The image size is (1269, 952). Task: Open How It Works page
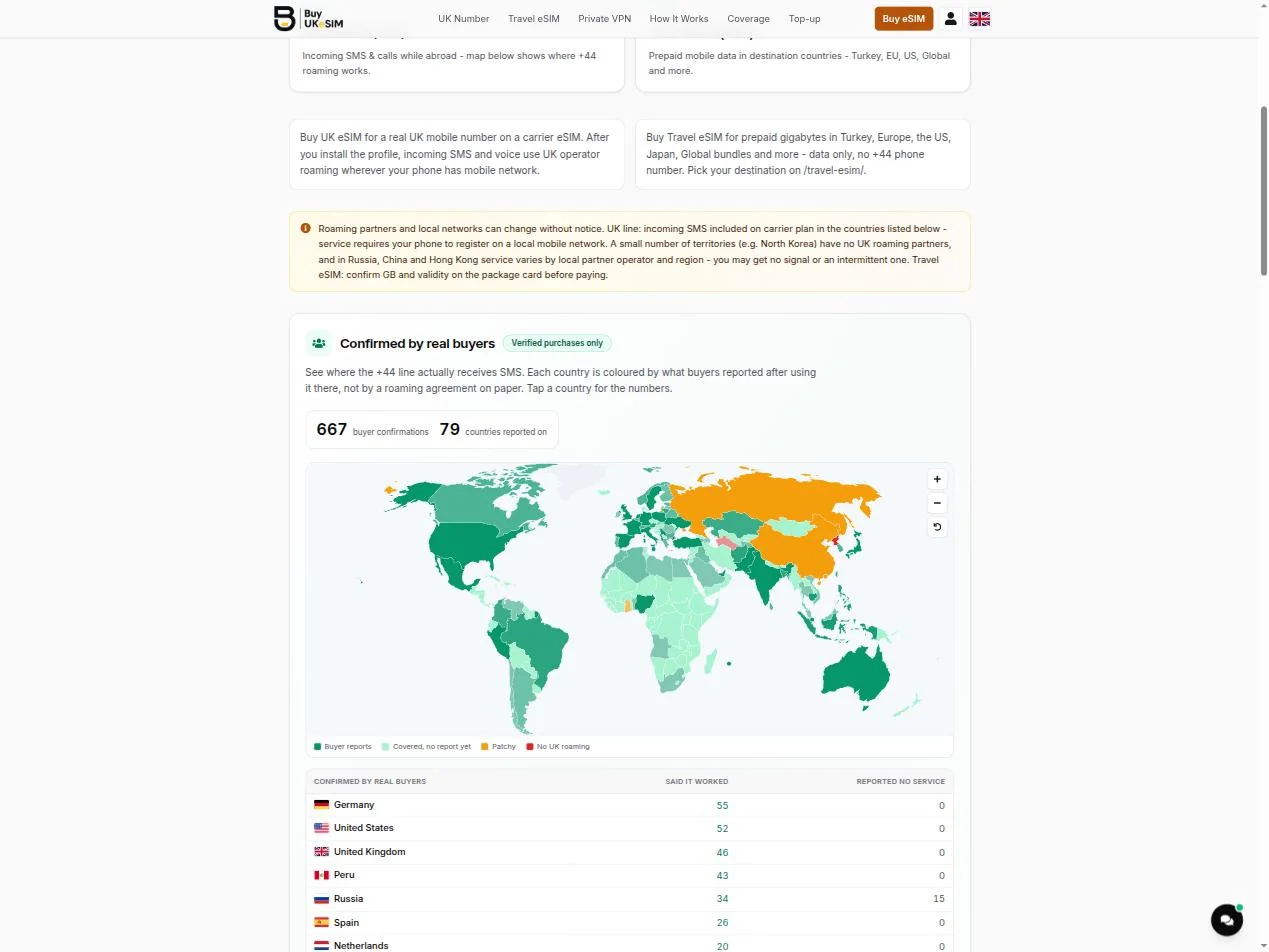pyautogui.click(x=679, y=19)
